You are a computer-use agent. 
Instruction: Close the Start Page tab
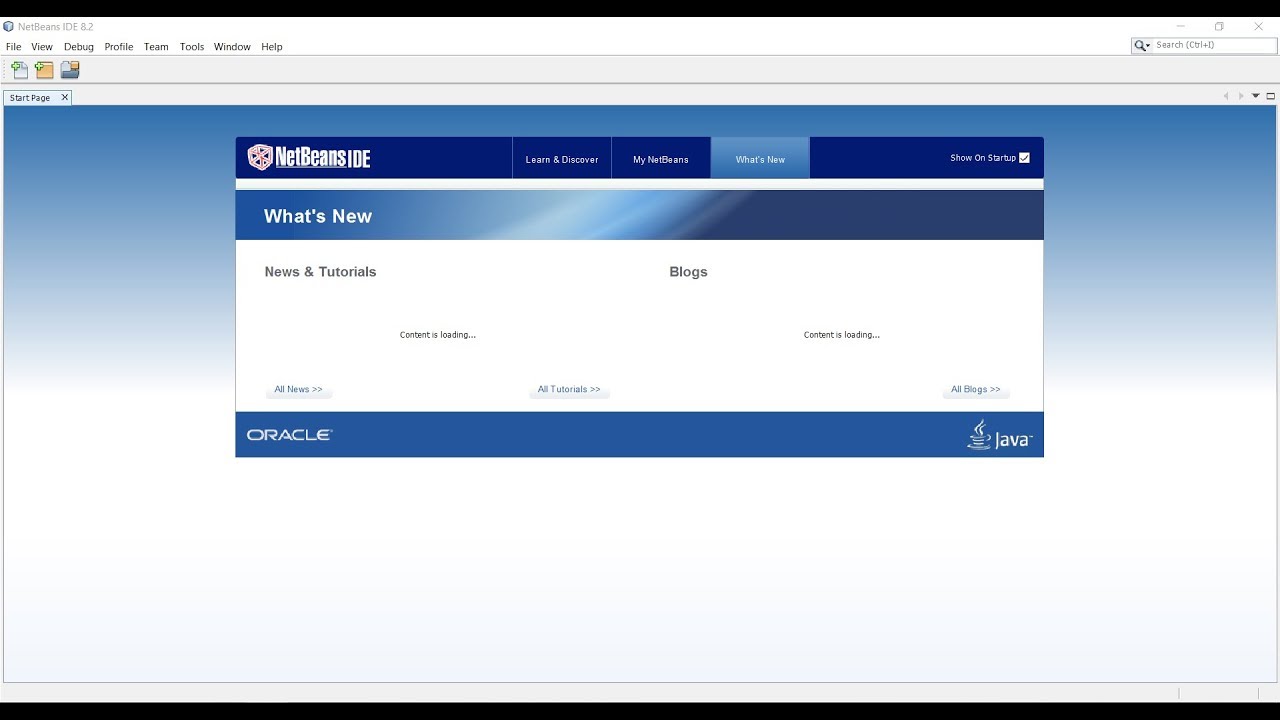(65, 97)
